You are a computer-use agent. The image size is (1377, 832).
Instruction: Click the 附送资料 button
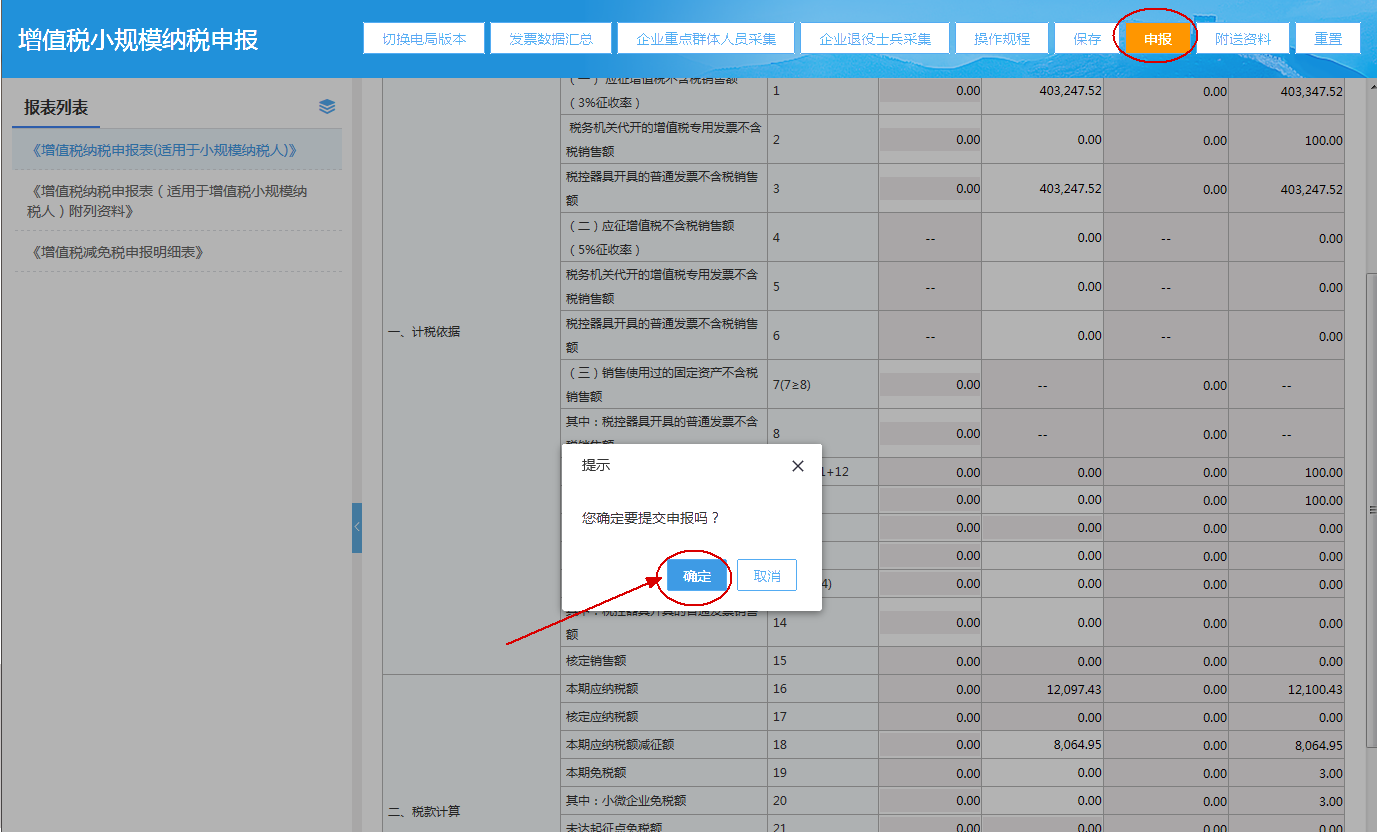click(x=1243, y=39)
